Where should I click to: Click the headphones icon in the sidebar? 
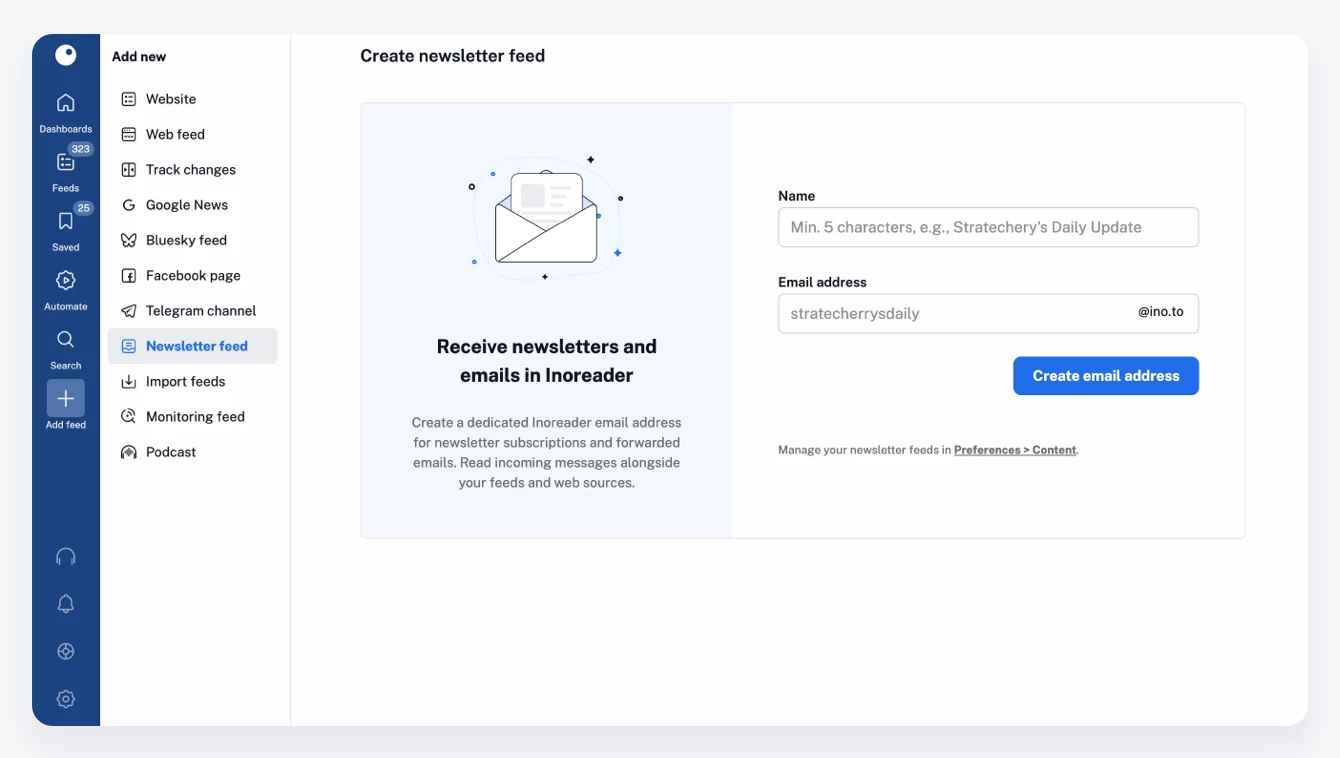click(66, 557)
